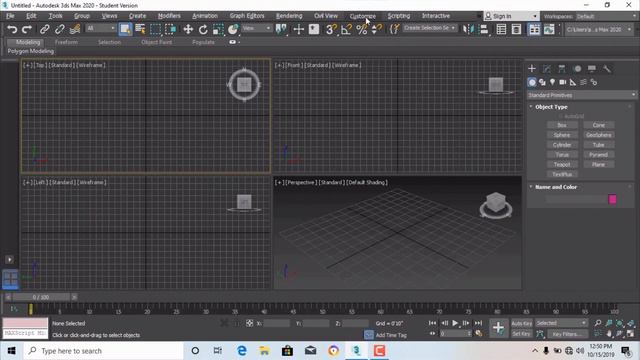
Task: Open the Standard Primitives dropdown
Action: click(581, 95)
